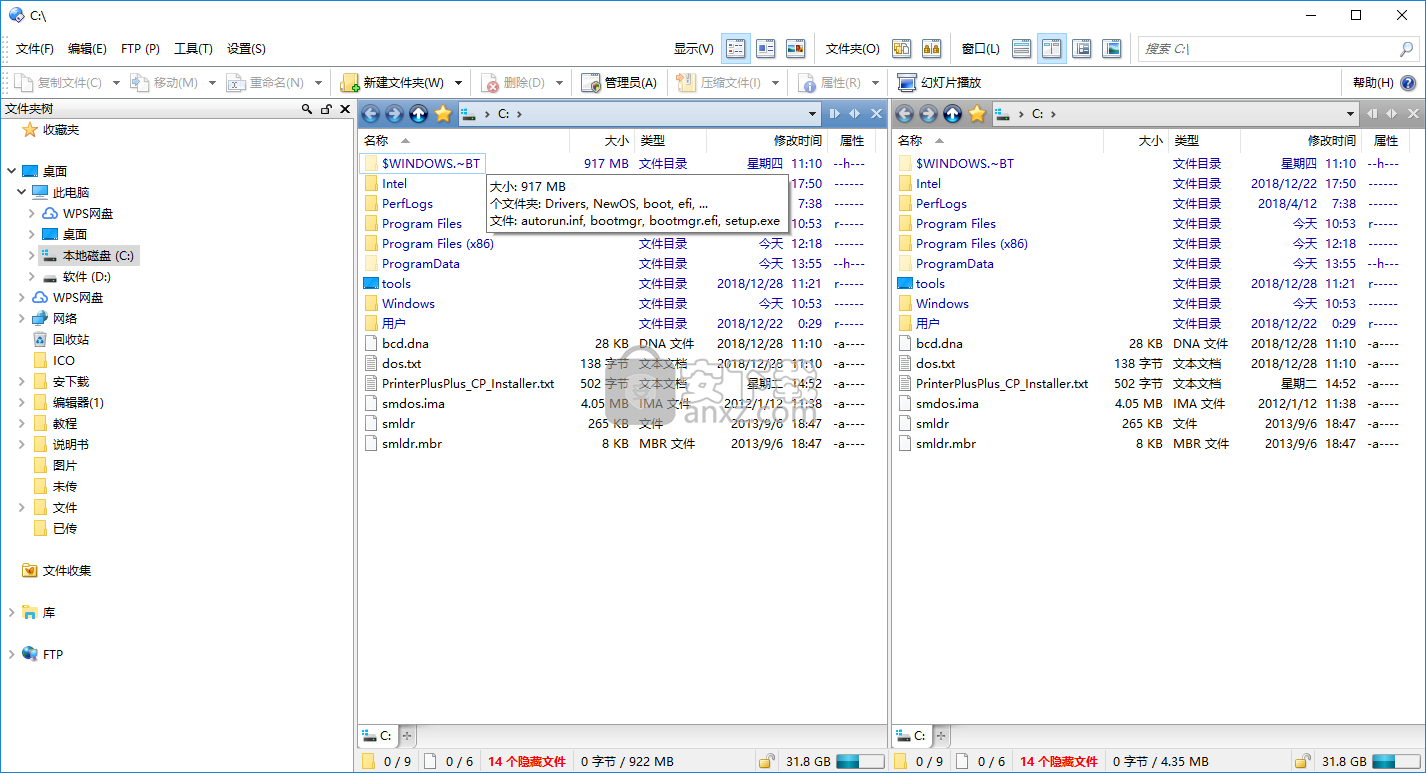Go up one level in right pane
Image resolution: width=1426 pixels, height=773 pixels.
(953, 114)
